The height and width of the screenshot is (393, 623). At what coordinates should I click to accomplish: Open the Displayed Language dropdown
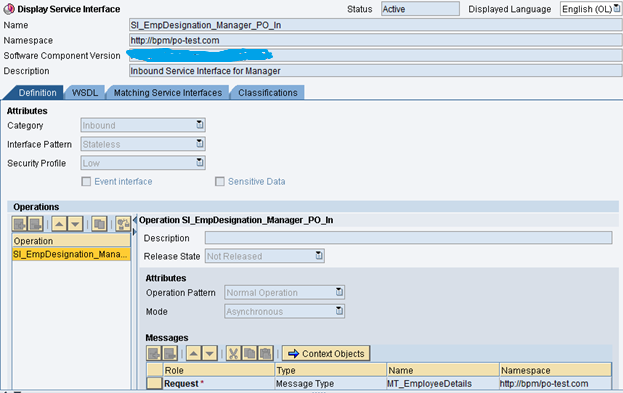point(617,8)
